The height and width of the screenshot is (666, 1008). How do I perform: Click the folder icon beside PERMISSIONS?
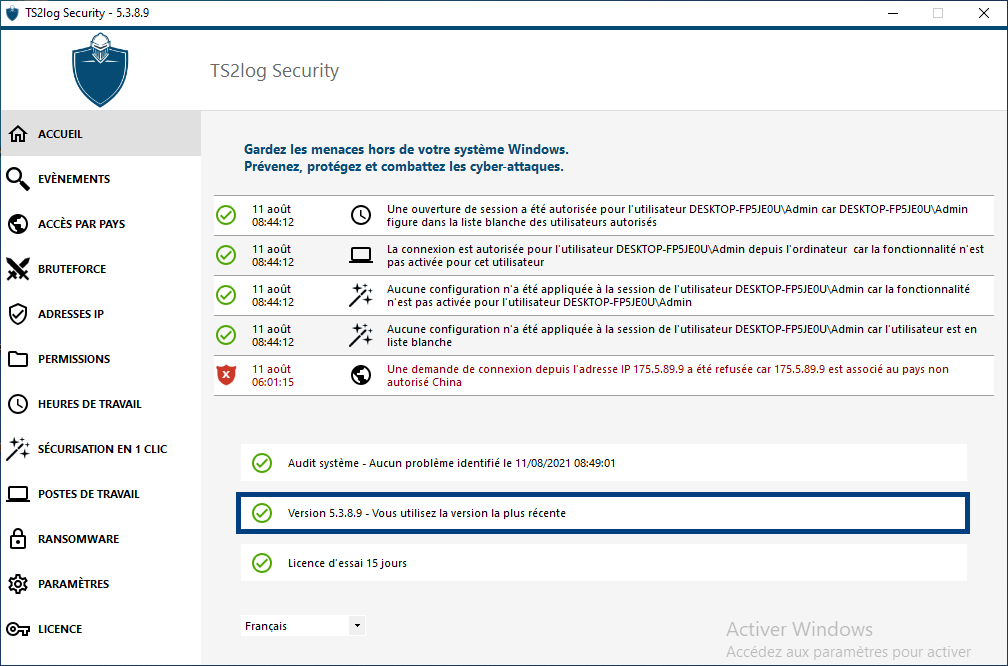pos(18,359)
